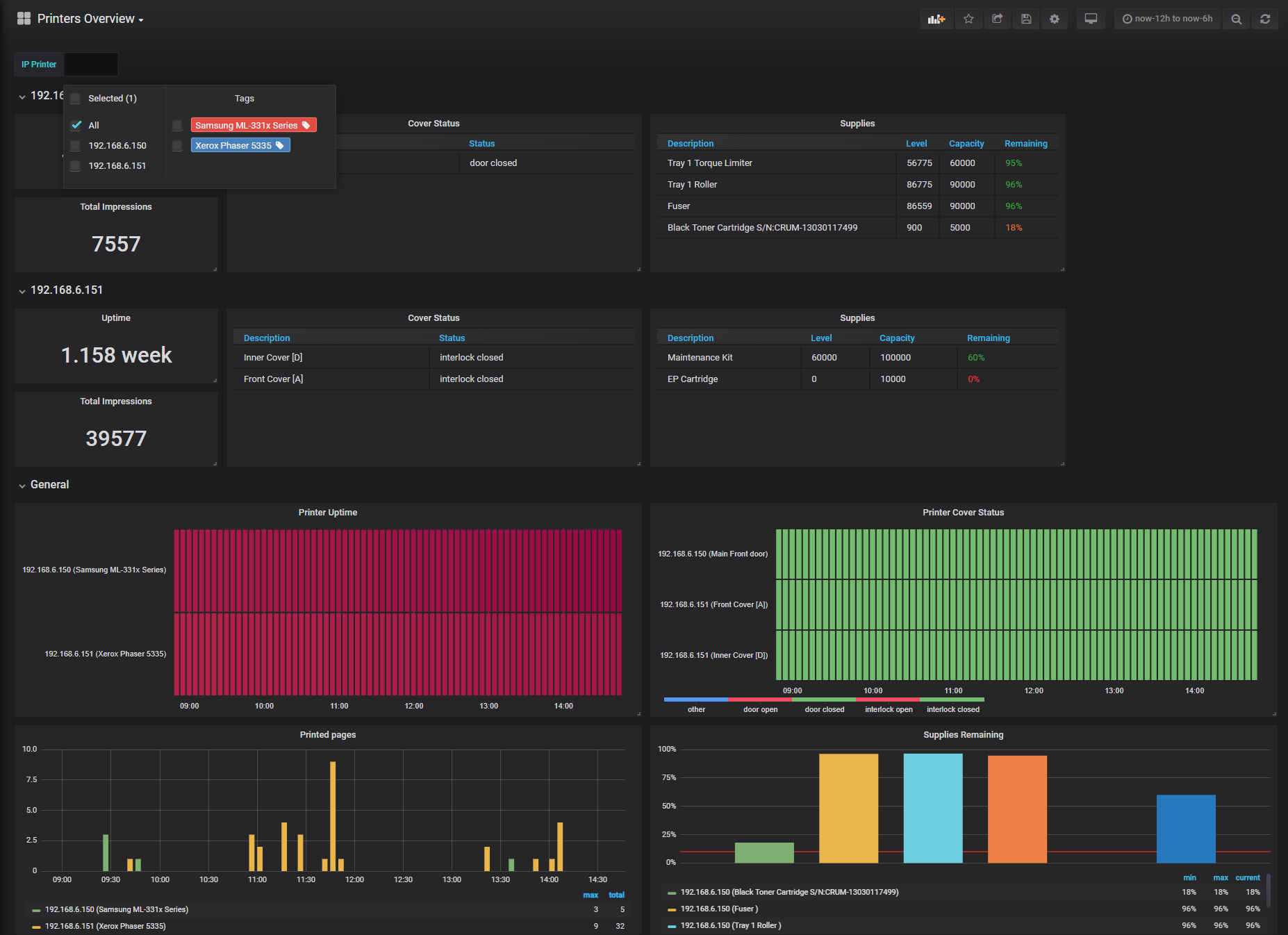
Task: Check the Xerox Phaser 5335 tag box
Action: coord(177,146)
